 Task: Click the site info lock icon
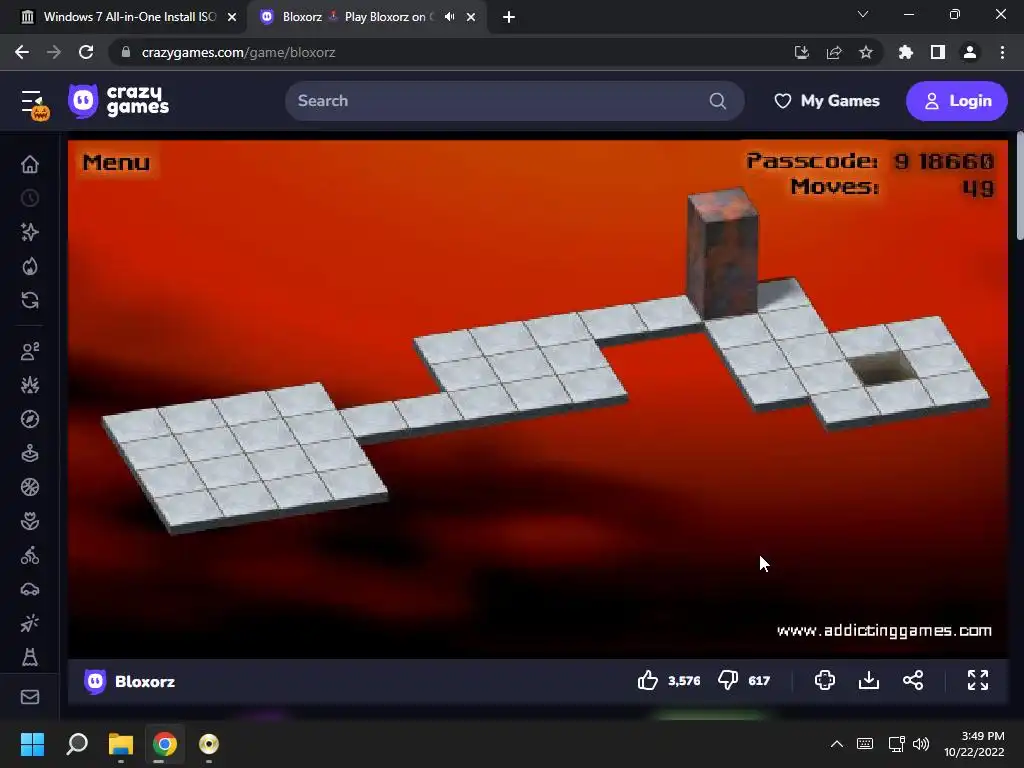click(126, 52)
